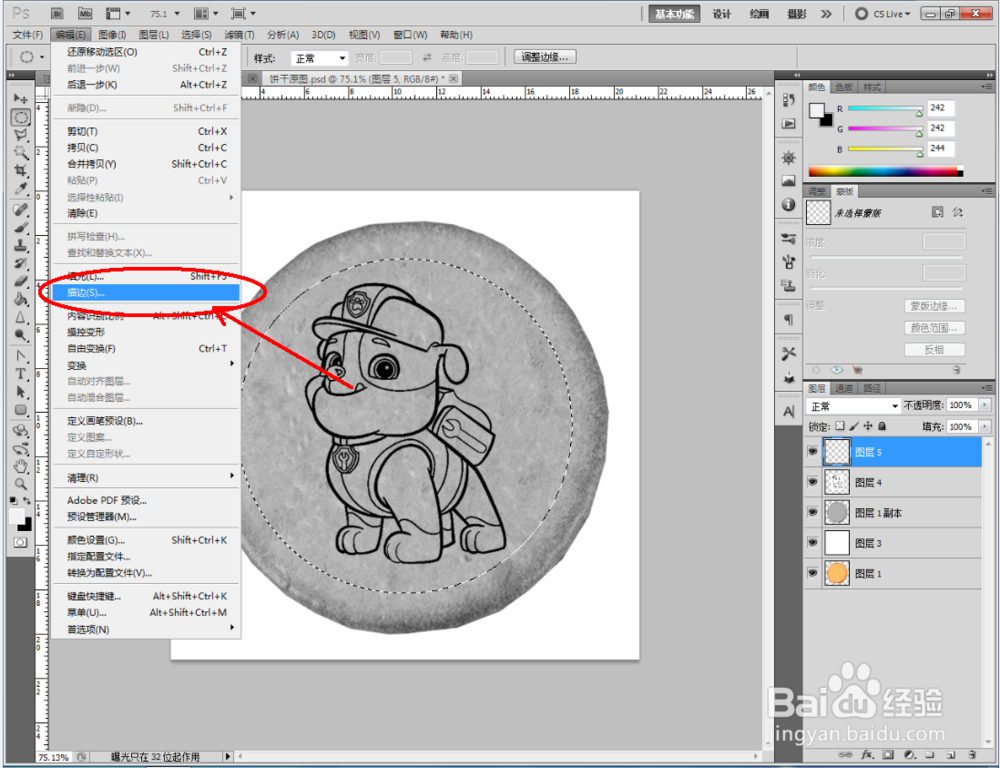Click the foreground color swatch in Color panel
Screen dimensions: 1000x768
coord(816,111)
